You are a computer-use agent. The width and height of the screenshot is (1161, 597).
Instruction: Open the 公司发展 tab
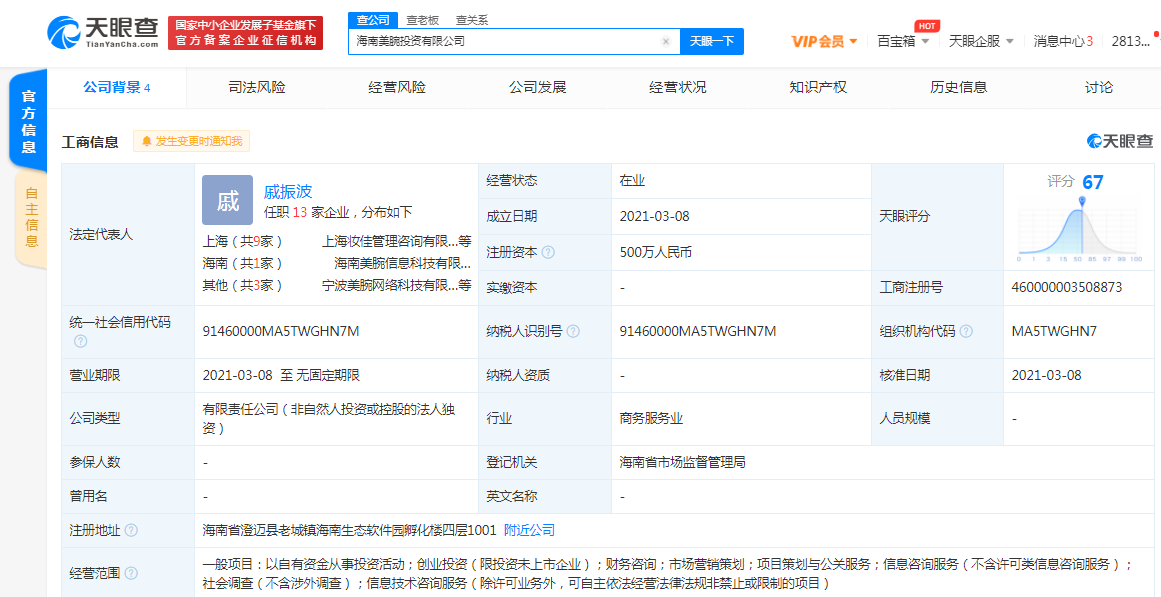pyautogui.click(x=538, y=88)
